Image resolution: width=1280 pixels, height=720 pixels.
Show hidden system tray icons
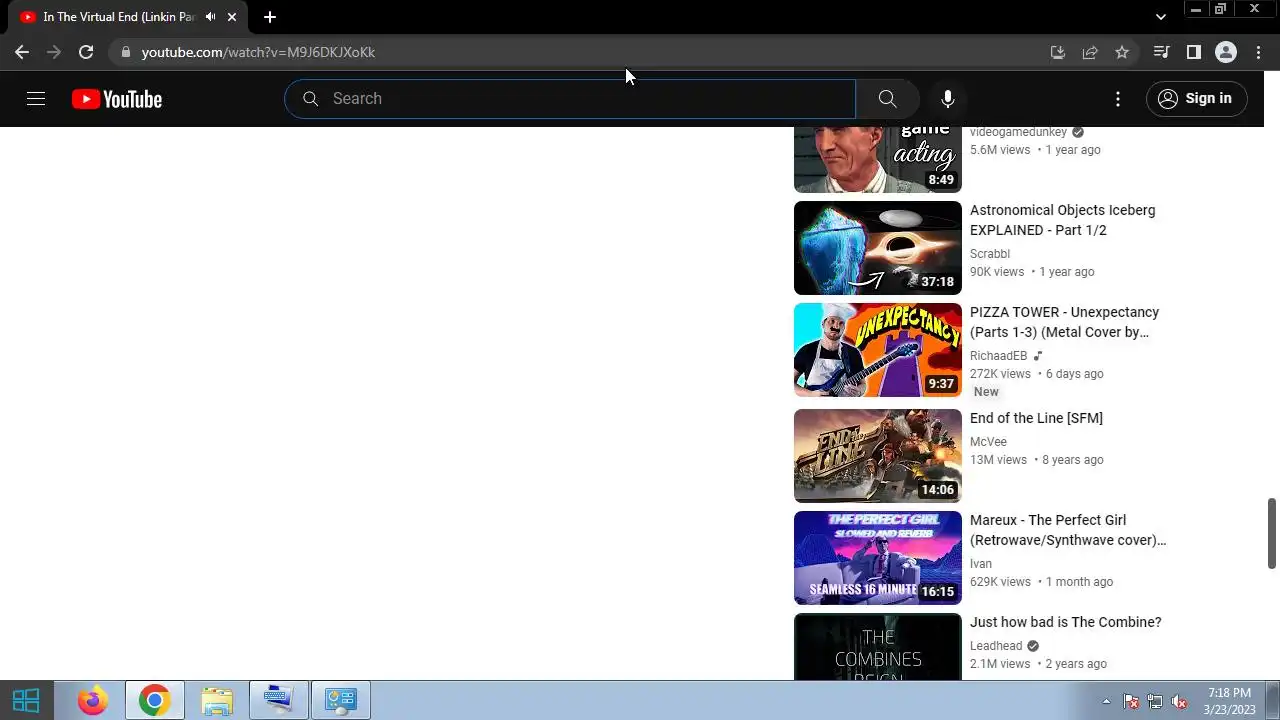(x=1106, y=701)
